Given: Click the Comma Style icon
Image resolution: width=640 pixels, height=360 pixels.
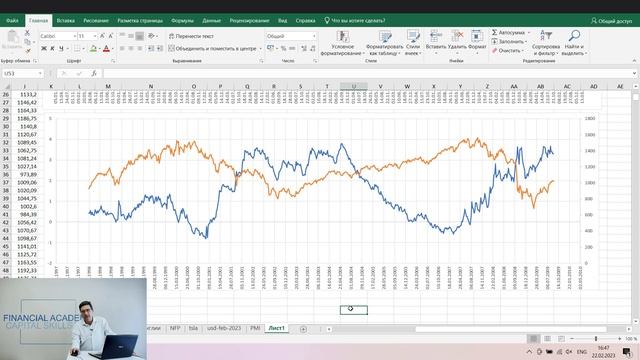Looking at the screenshot, I should point(292,49).
